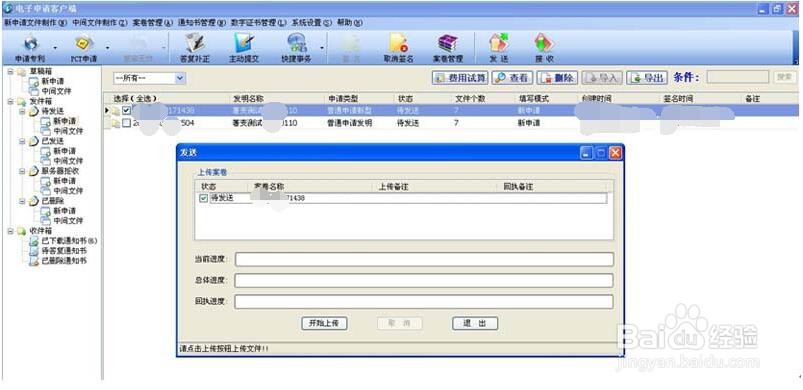
Task: Click the 退出 button in the send dialog
Action: click(475, 323)
